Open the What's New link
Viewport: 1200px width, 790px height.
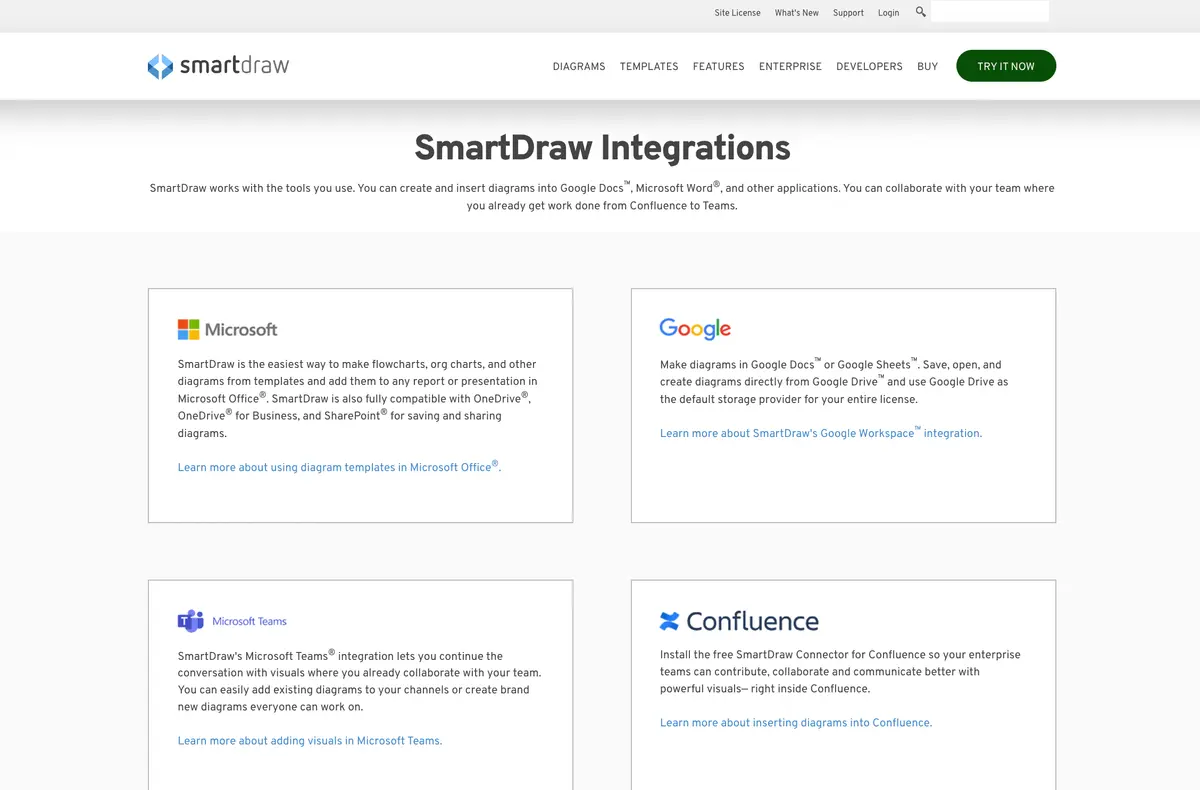797,13
